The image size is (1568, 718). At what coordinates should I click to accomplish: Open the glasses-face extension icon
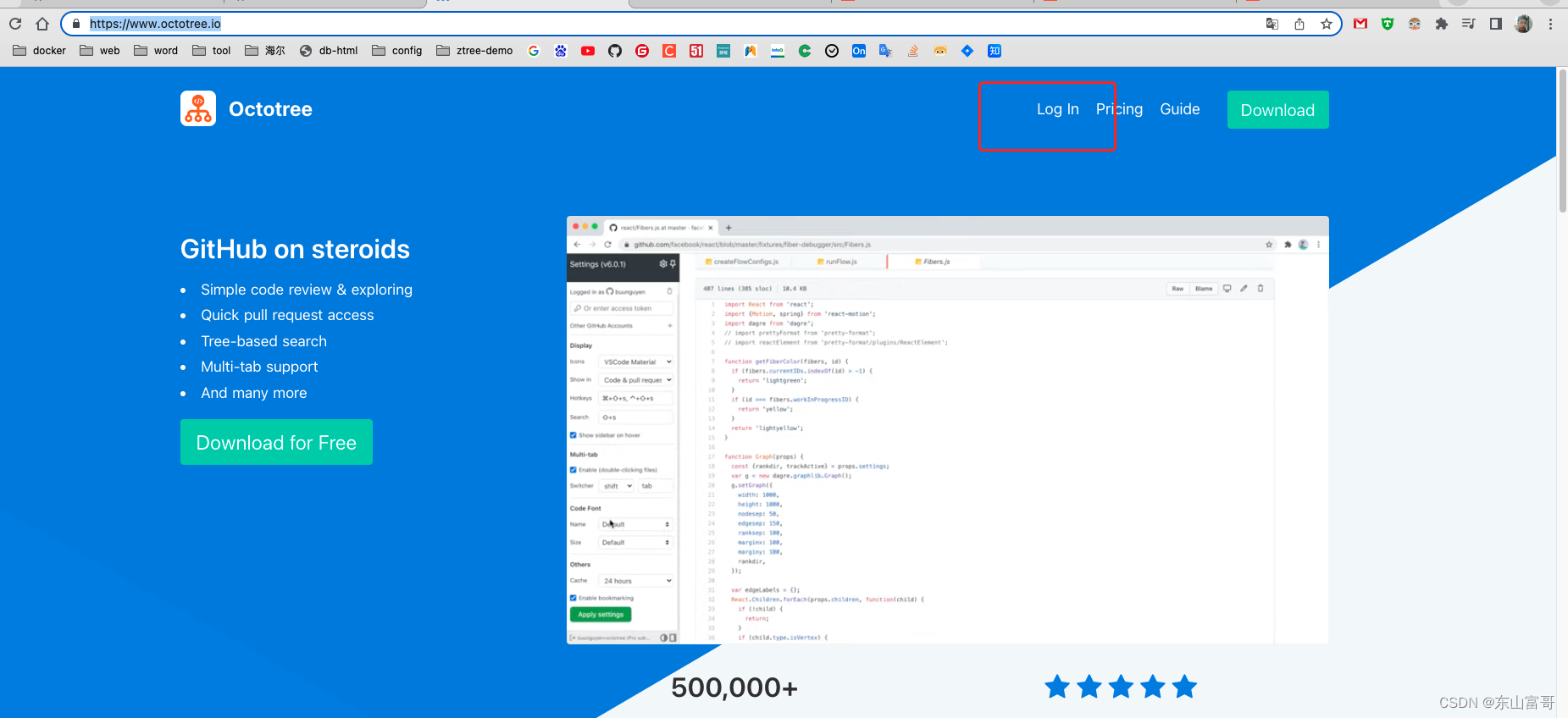[x=1415, y=24]
